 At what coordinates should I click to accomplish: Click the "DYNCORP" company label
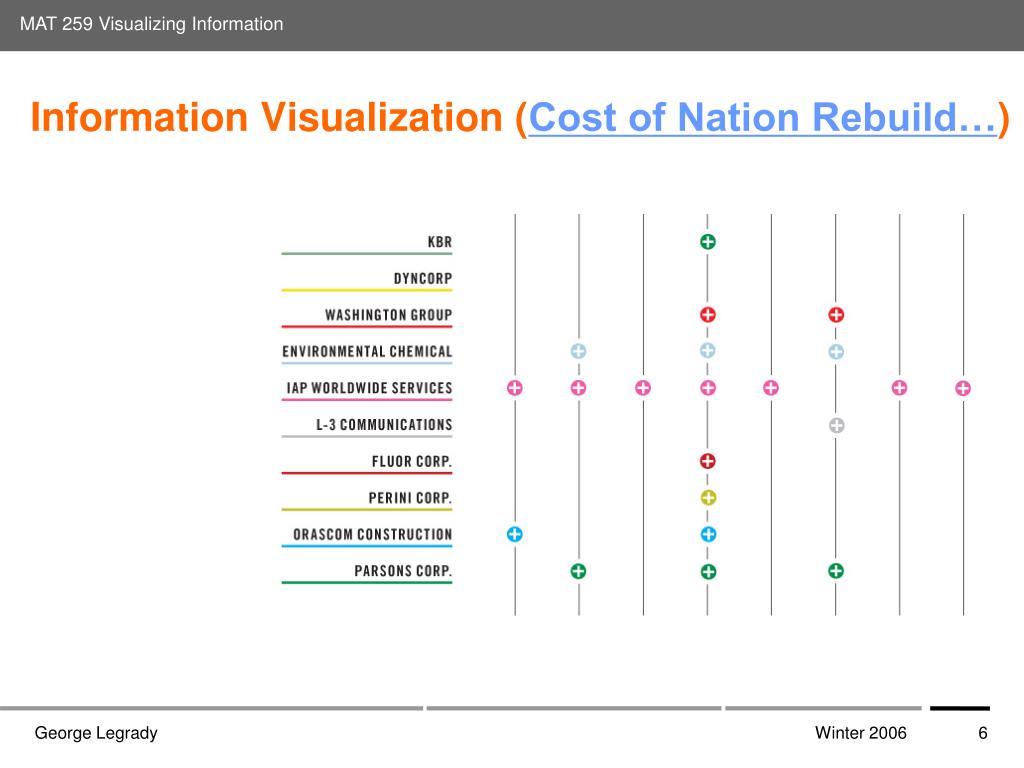[x=423, y=279]
